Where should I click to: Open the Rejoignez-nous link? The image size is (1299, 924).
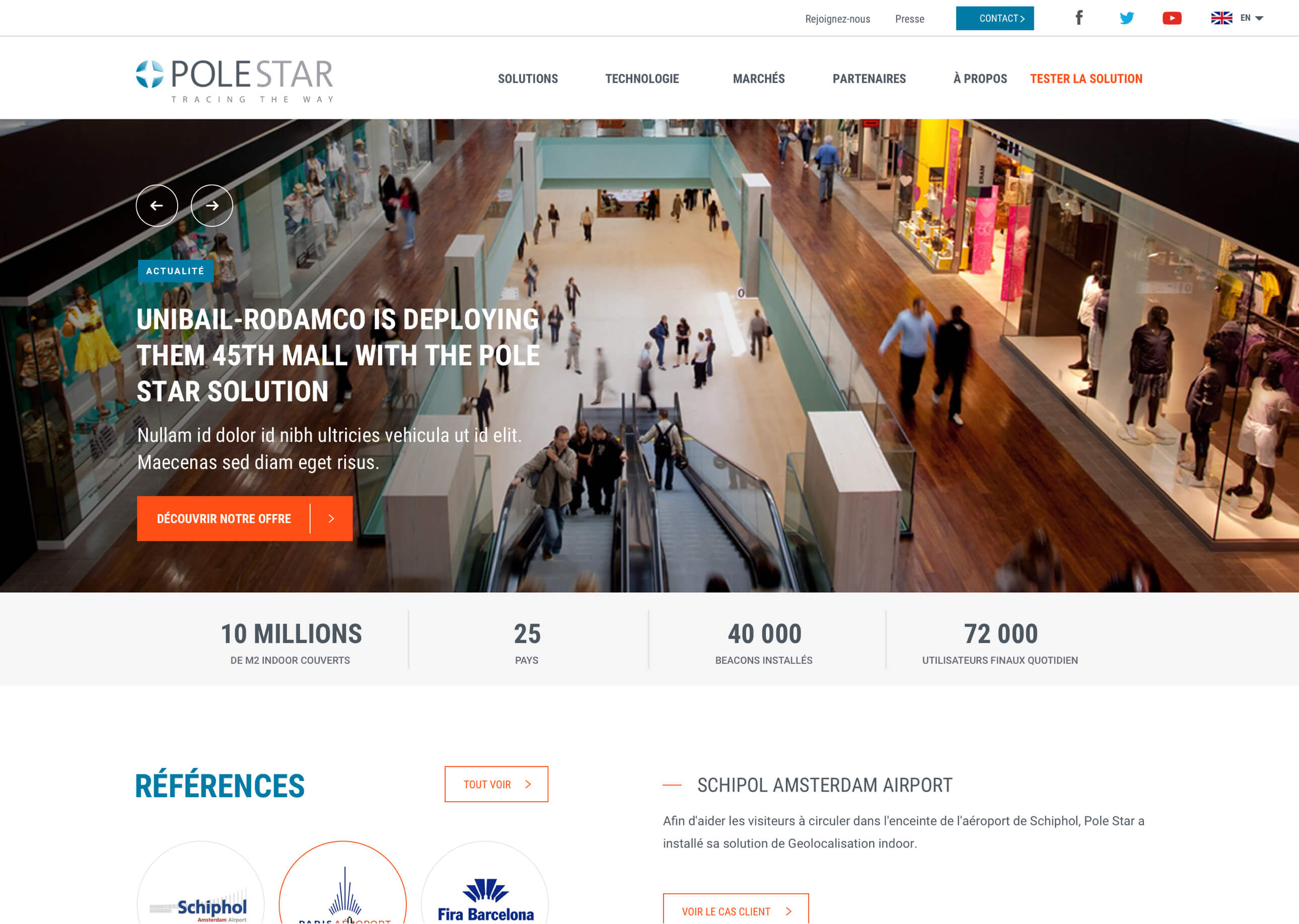(837, 19)
